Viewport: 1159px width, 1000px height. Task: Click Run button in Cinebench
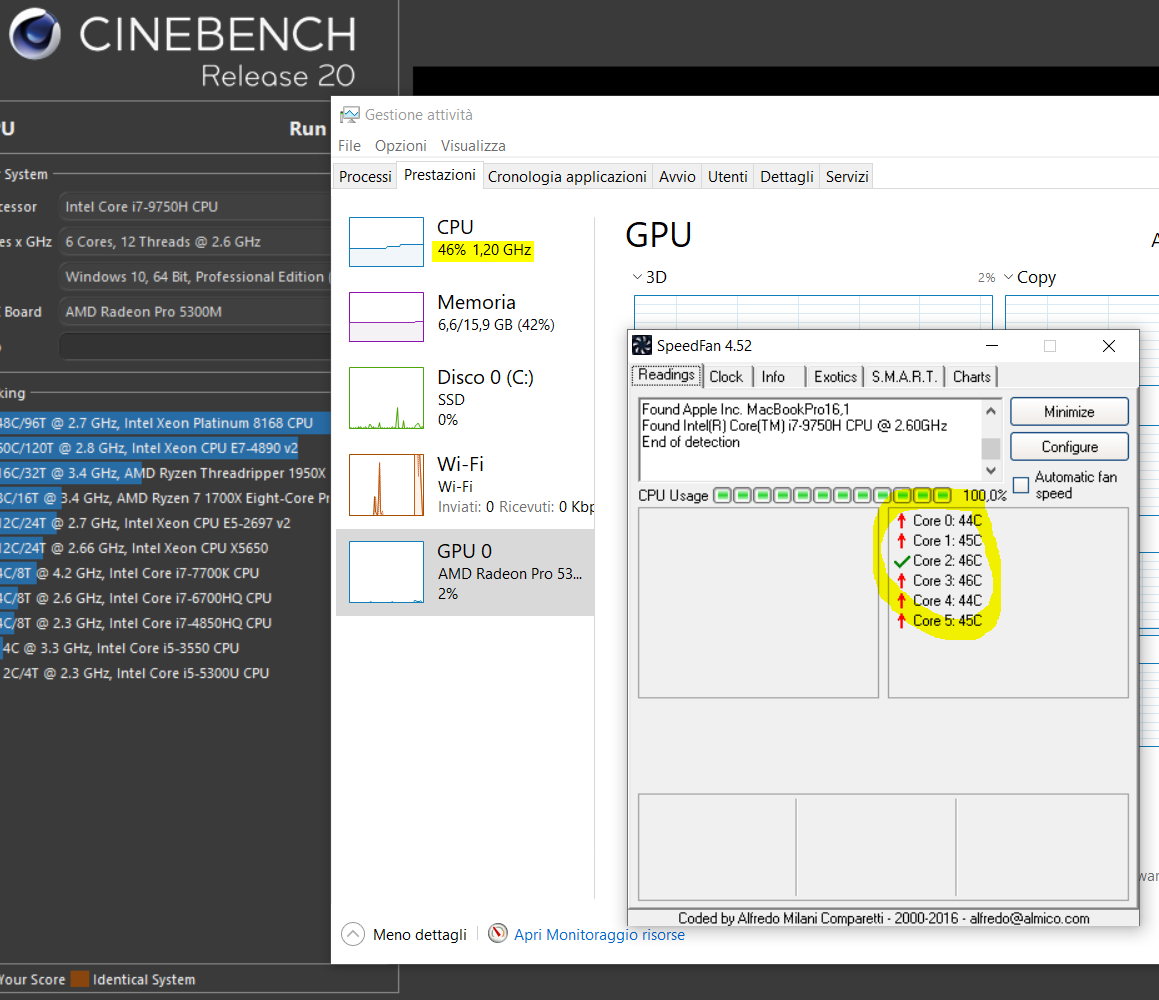[307, 129]
